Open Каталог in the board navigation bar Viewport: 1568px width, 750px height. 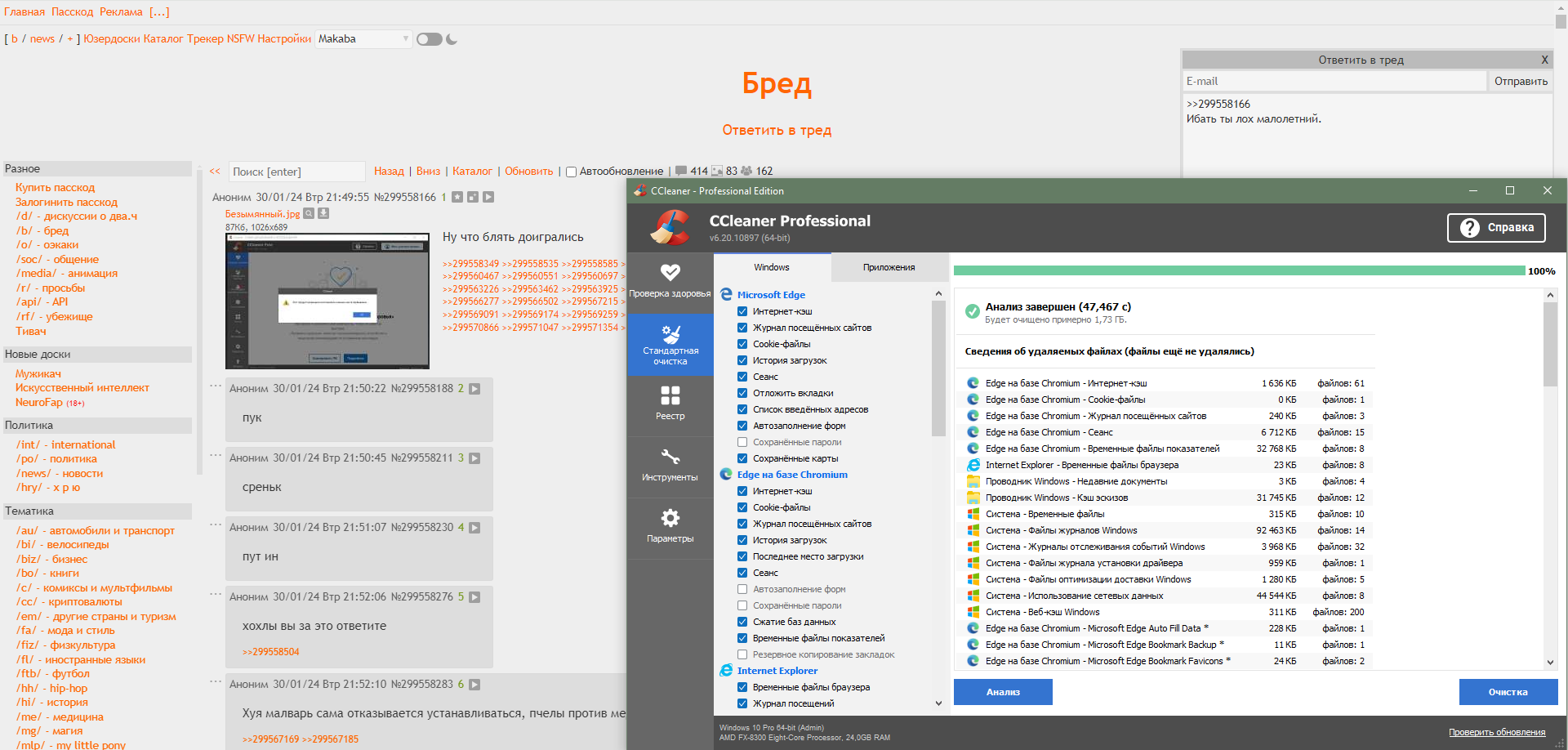tap(163, 38)
